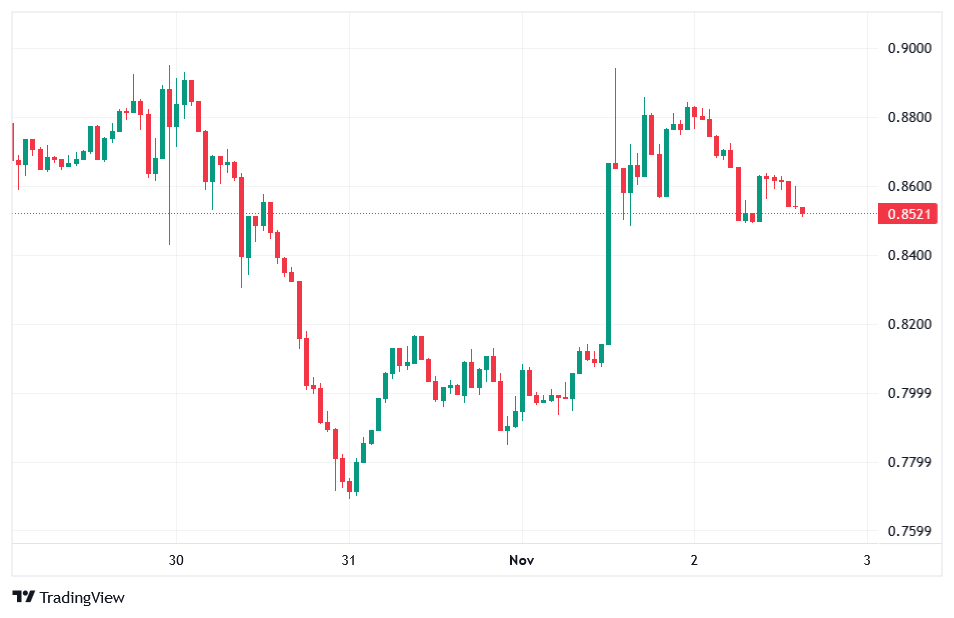Click the 0.7599 price axis label
The height and width of the screenshot is (618, 954).
click(x=909, y=531)
